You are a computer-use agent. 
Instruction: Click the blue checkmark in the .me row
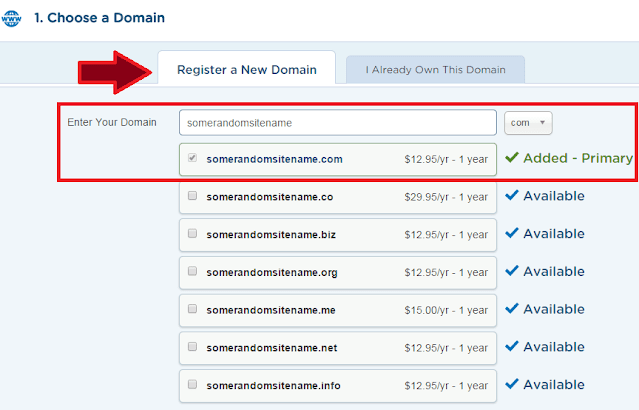[512, 309]
